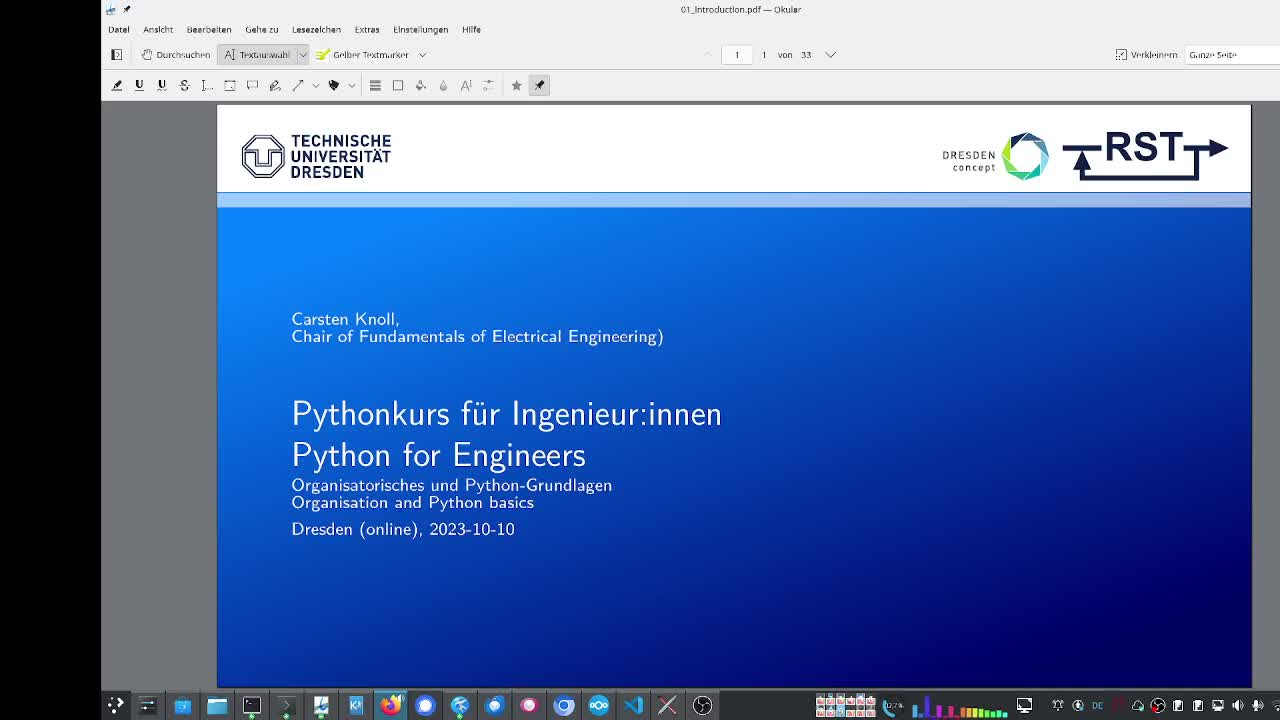Click the current page number field
The width and height of the screenshot is (1280, 720).
click(737, 55)
